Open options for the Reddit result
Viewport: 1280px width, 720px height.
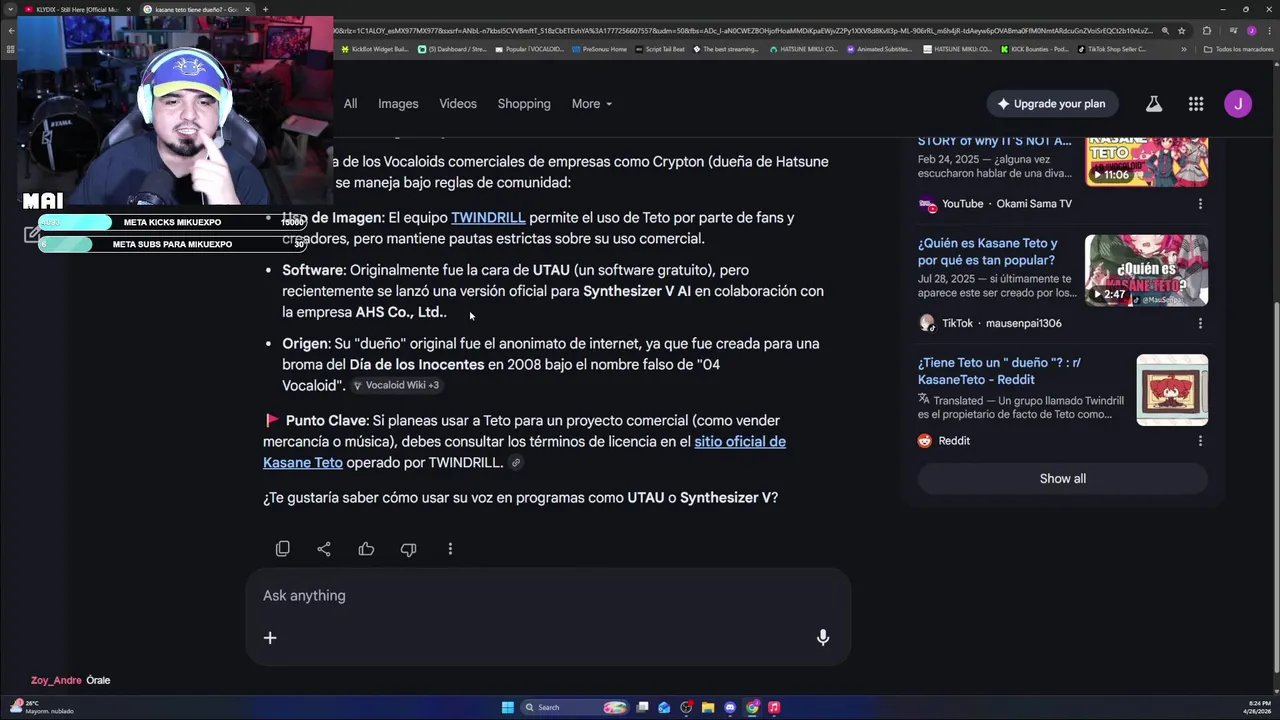point(1200,441)
